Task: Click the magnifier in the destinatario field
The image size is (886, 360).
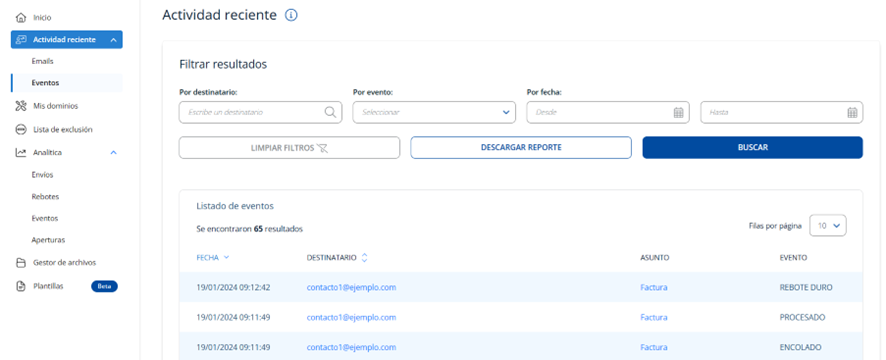Action: (x=330, y=112)
